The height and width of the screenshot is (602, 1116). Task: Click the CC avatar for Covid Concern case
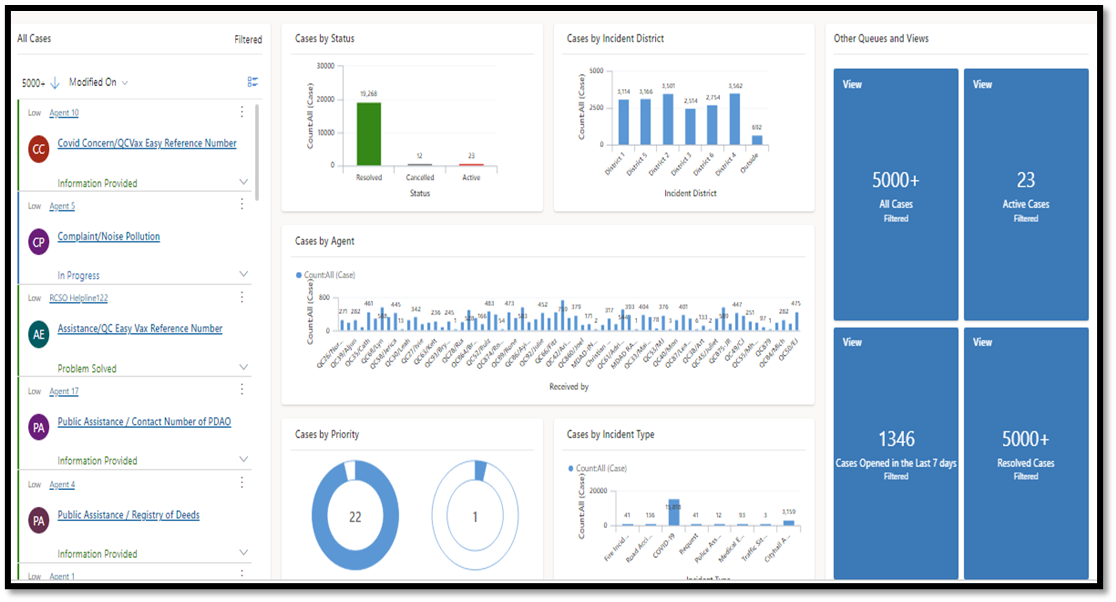(38, 149)
